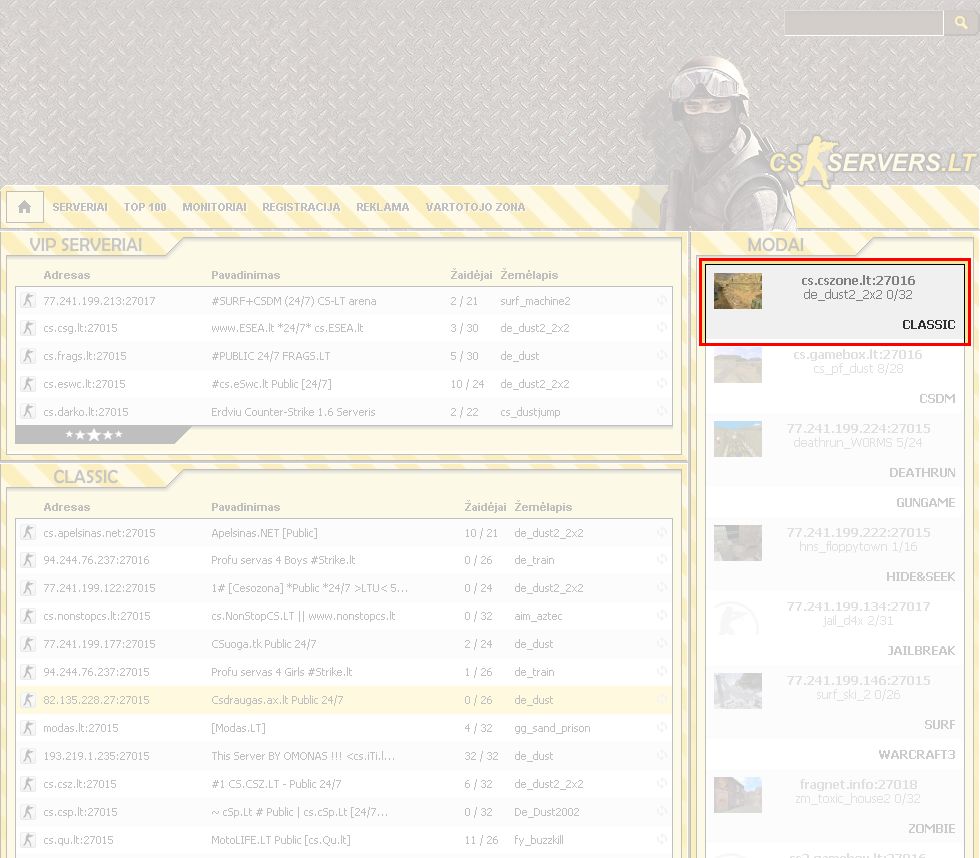Open the 77.241.199.224:27015 deathrun server
Screen dimensions: 980x858
pos(858,428)
